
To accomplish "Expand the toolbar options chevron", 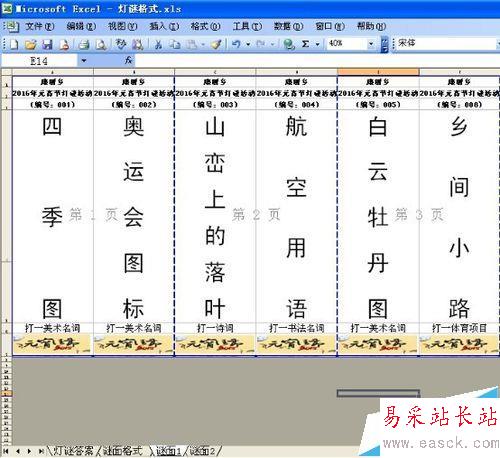I will pyautogui.click(x=385, y=44).
